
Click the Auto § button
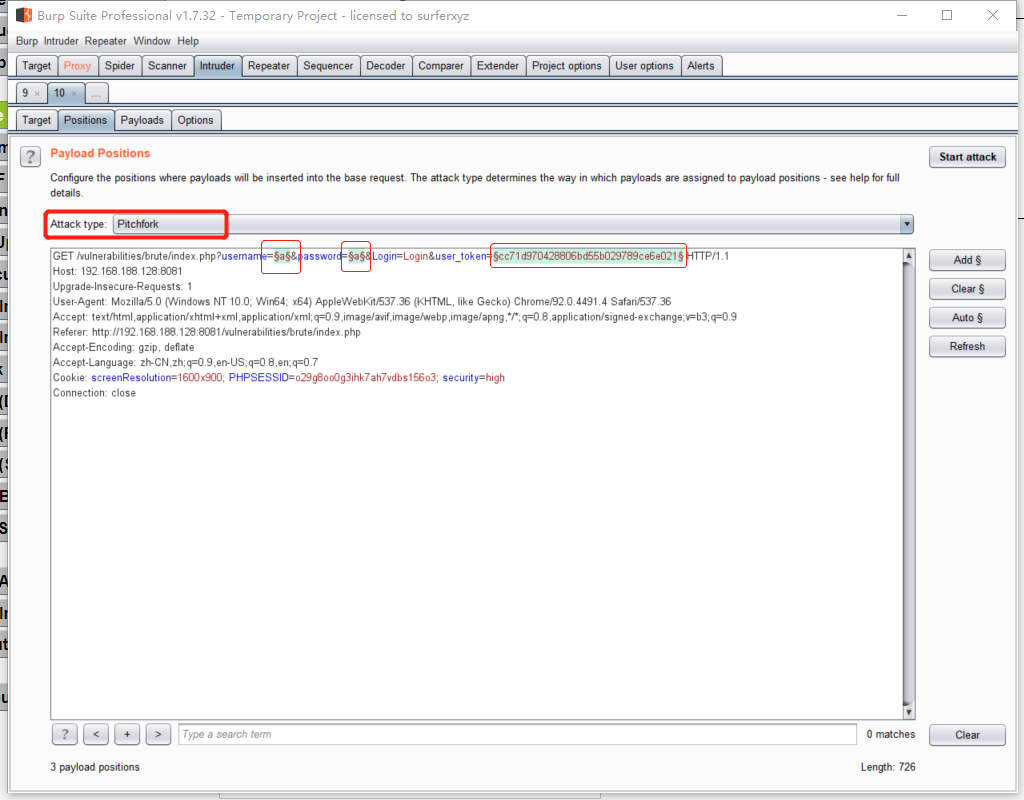[x=967, y=317]
